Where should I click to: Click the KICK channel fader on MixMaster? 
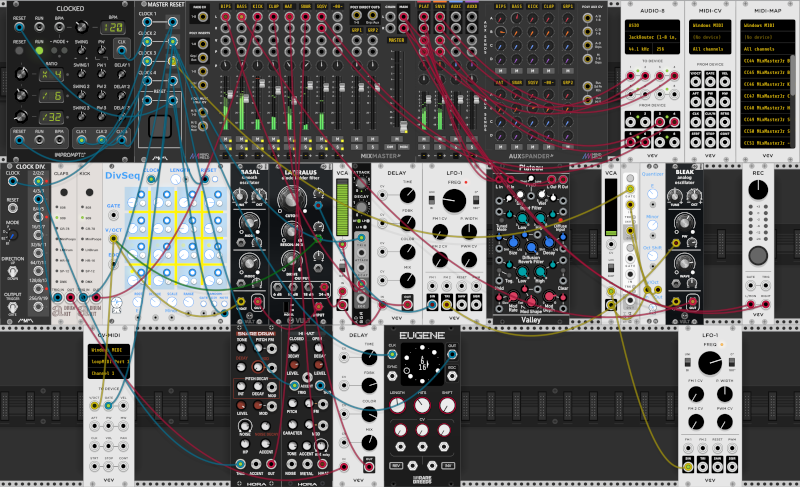[x=261, y=85]
